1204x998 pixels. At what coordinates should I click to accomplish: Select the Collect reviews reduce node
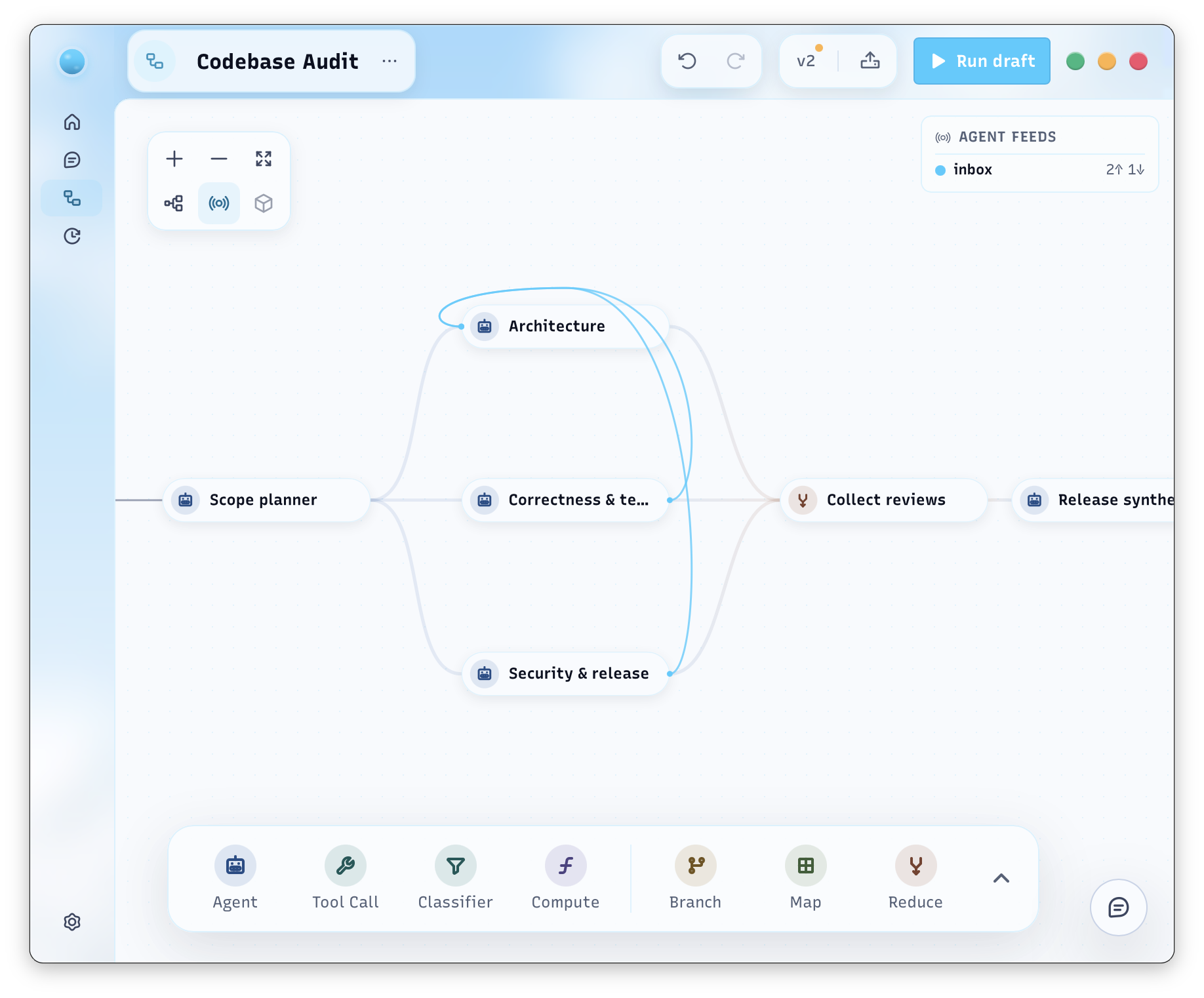click(883, 500)
